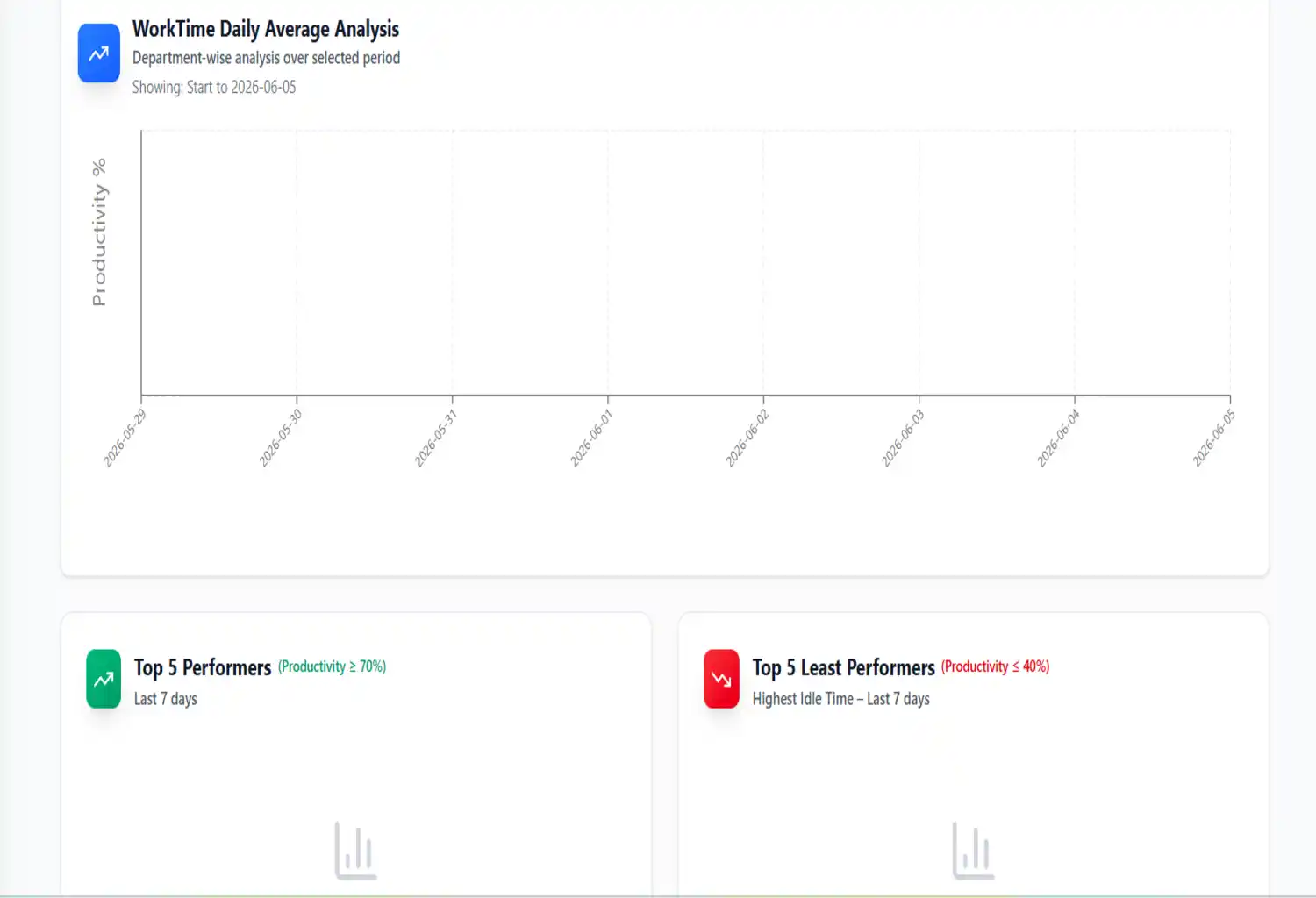This screenshot has height=898, width=1316.
Task: Click the Department-wise analysis over selected period subtitle
Action: (x=266, y=58)
